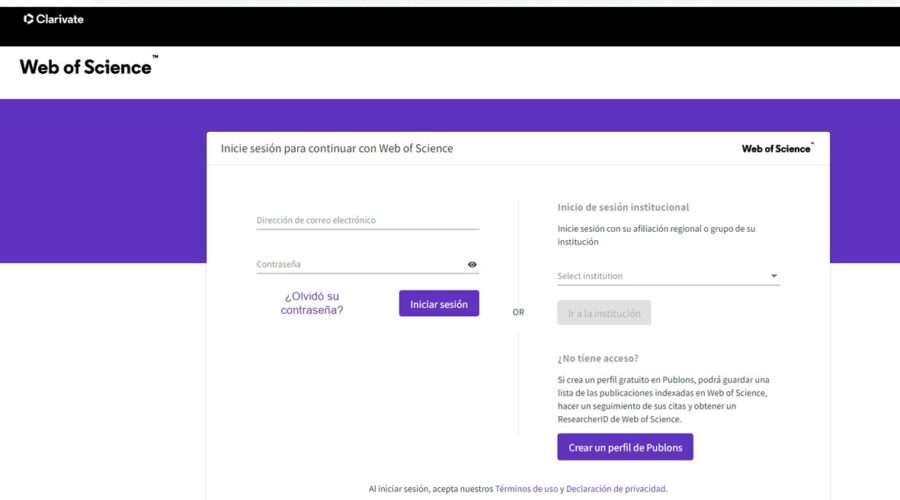Click the large Web of Science logo

[x=88, y=66]
